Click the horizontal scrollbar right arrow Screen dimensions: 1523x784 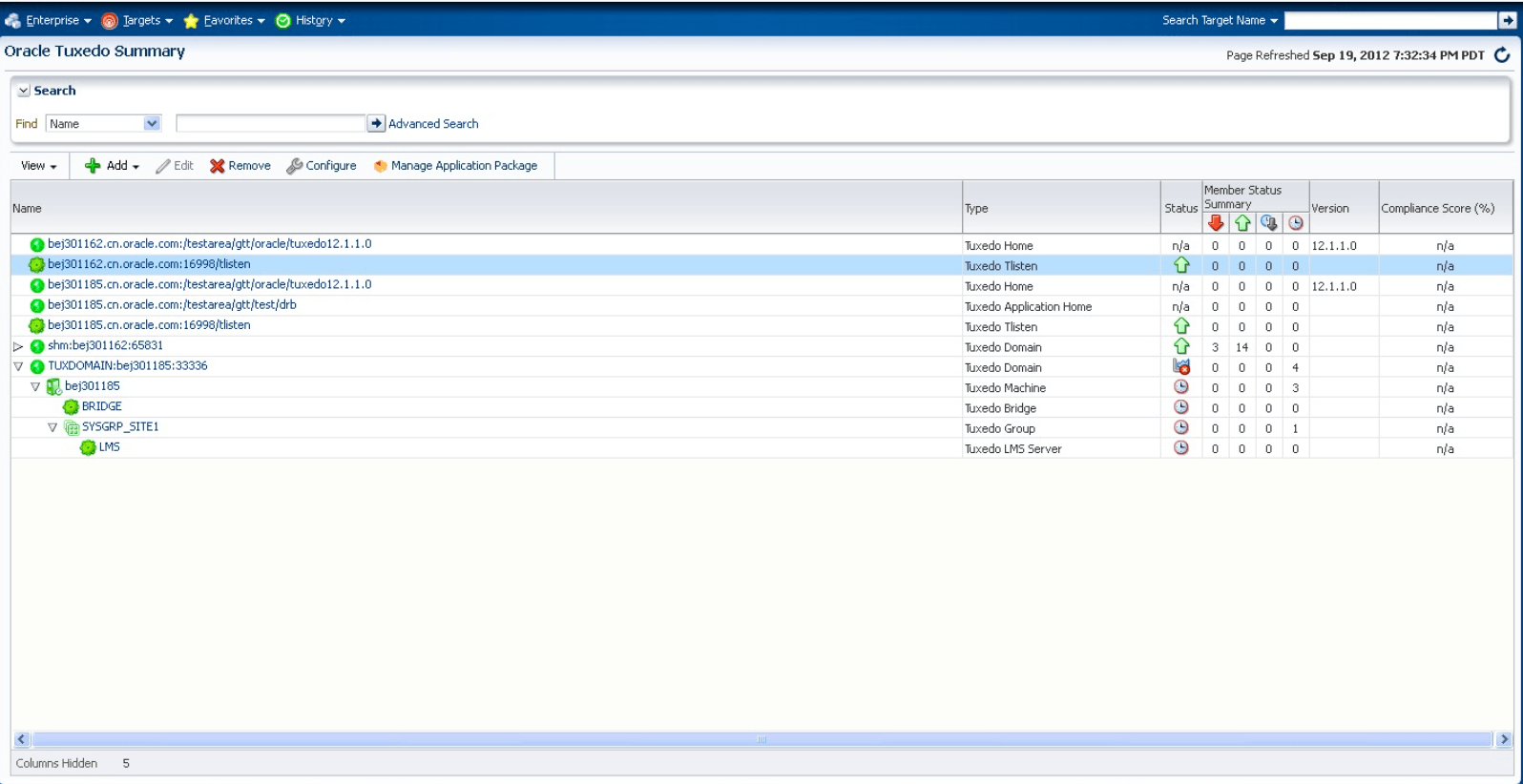tap(1504, 739)
